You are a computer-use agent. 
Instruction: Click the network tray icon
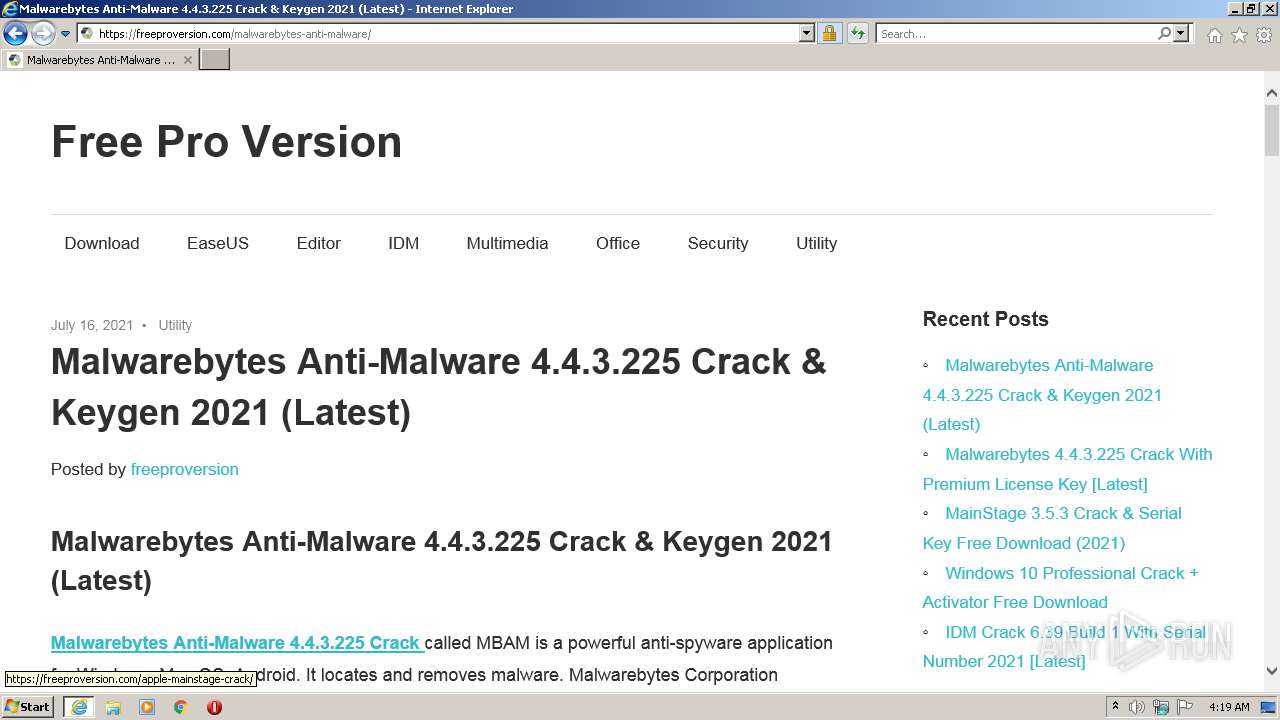1161,707
